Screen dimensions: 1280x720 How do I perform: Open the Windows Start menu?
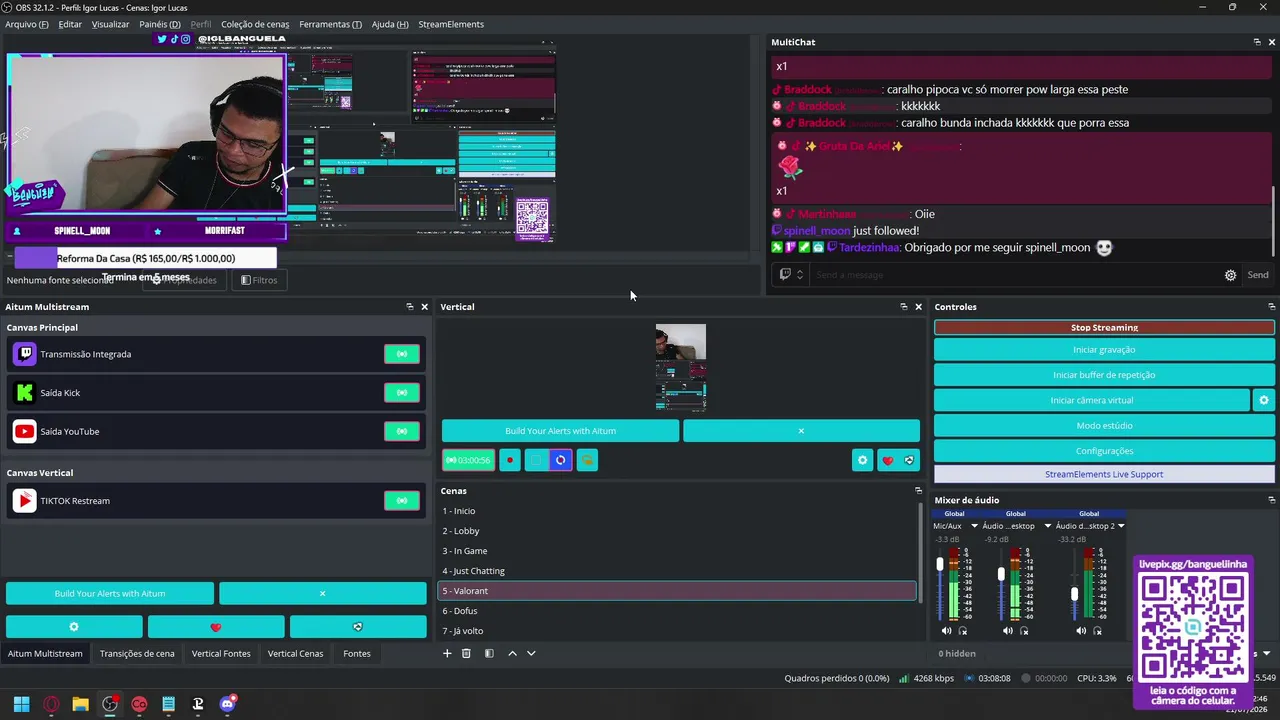coord(21,704)
